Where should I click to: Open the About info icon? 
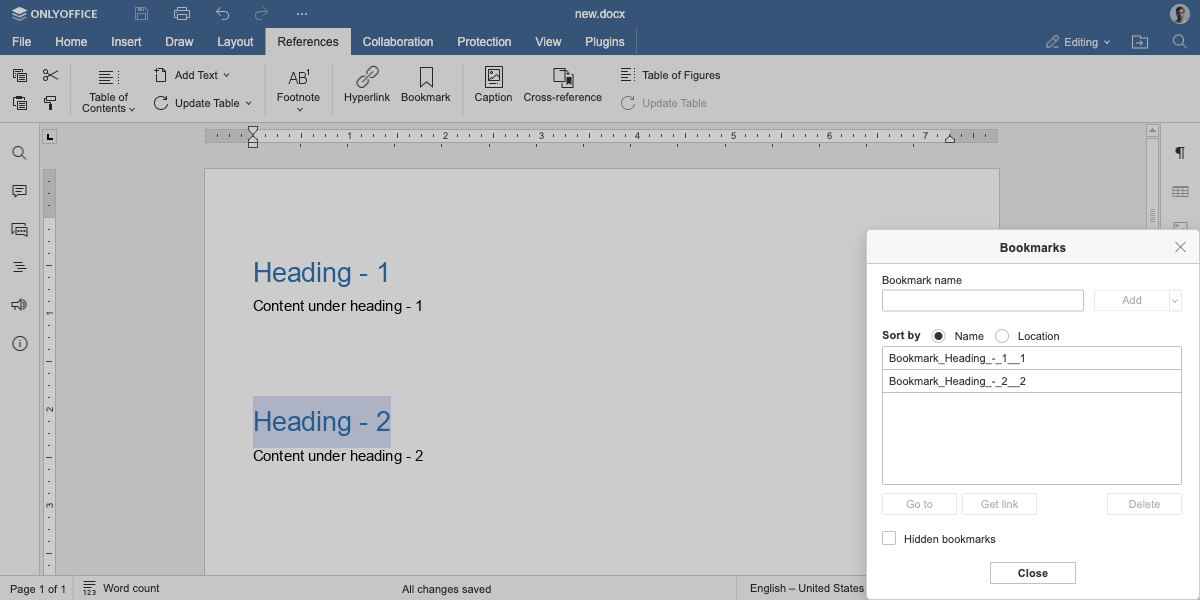click(19, 343)
